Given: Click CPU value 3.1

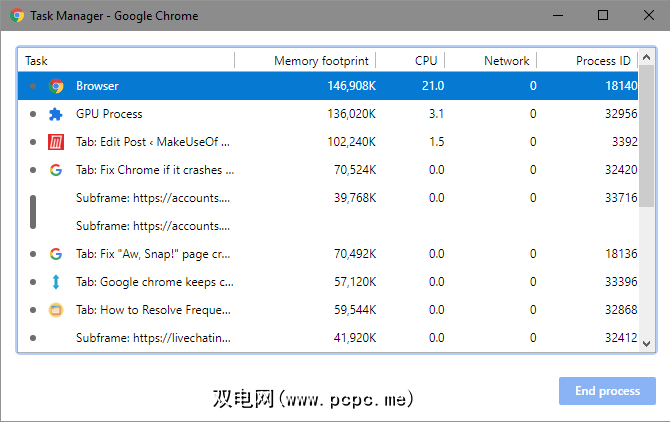Looking at the screenshot, I should [436, 114].
